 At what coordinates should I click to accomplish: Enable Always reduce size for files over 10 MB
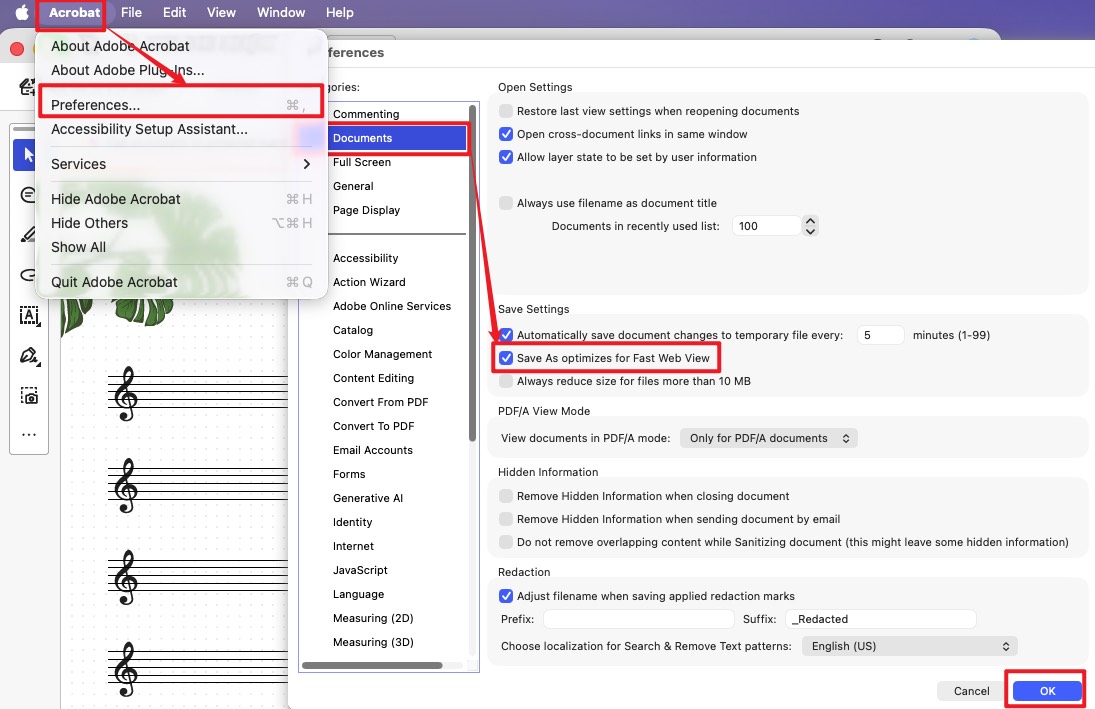click(x=506, y=381)
